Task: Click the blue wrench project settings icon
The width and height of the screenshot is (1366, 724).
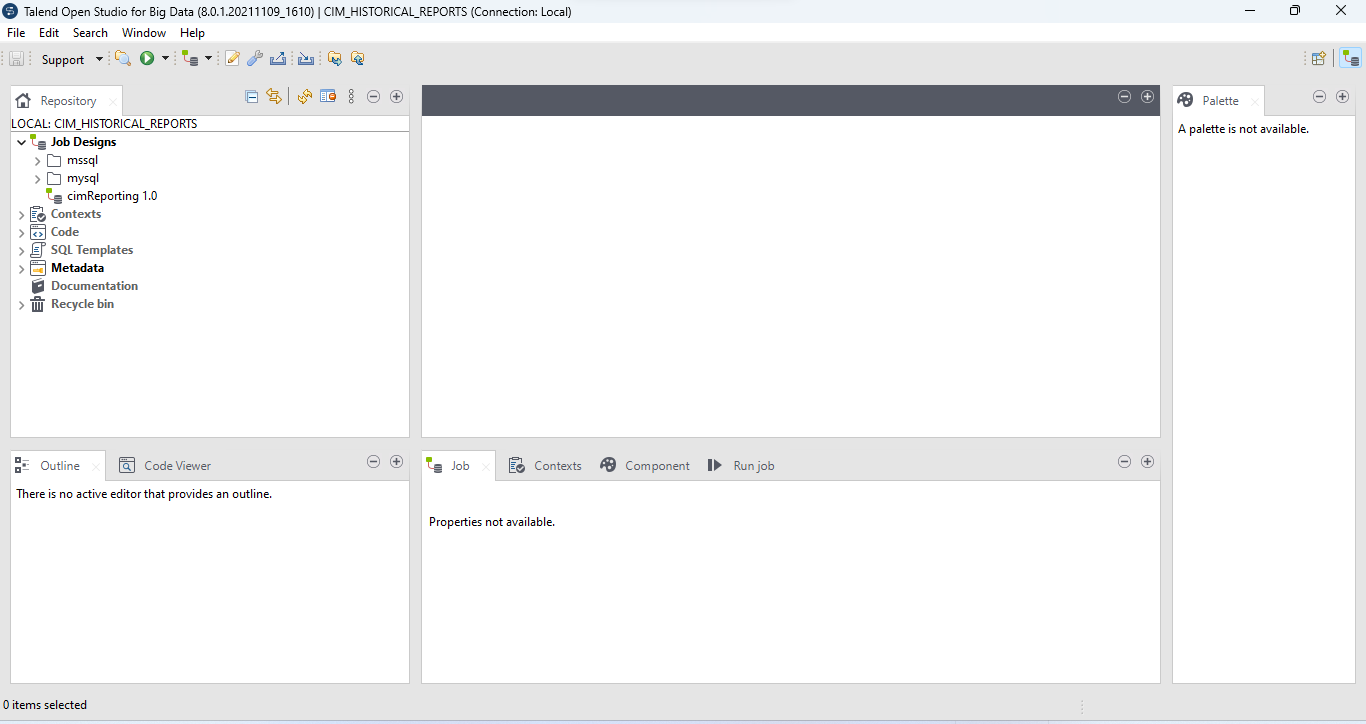Action: click(255, 59)
